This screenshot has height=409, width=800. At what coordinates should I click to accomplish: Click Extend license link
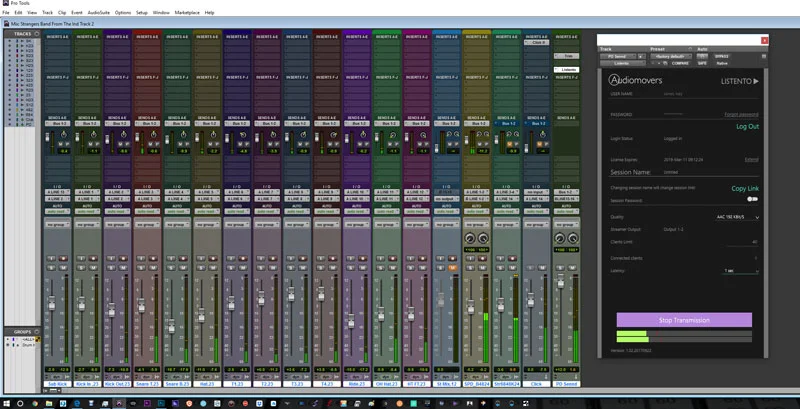[752, 160]
